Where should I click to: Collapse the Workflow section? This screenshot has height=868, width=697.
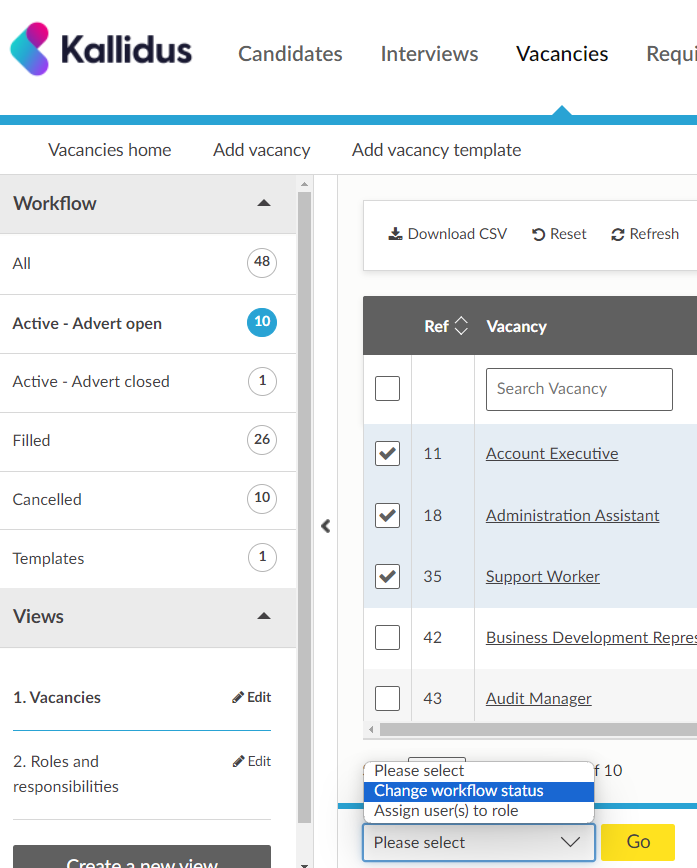pyautogui.click(x=264, y=203)
